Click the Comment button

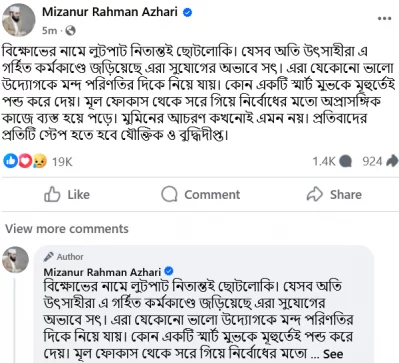coord(201,194)
